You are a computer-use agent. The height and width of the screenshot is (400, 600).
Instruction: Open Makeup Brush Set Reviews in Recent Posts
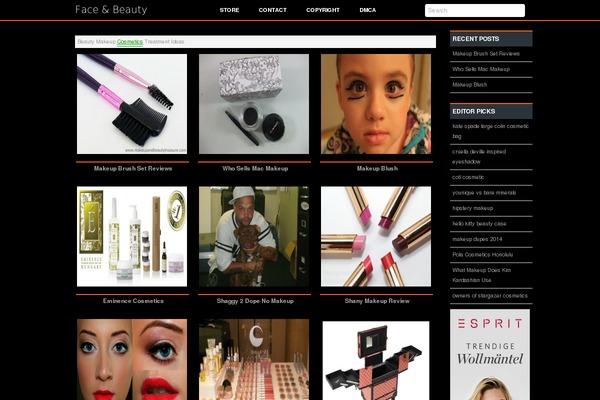(486, 54)
